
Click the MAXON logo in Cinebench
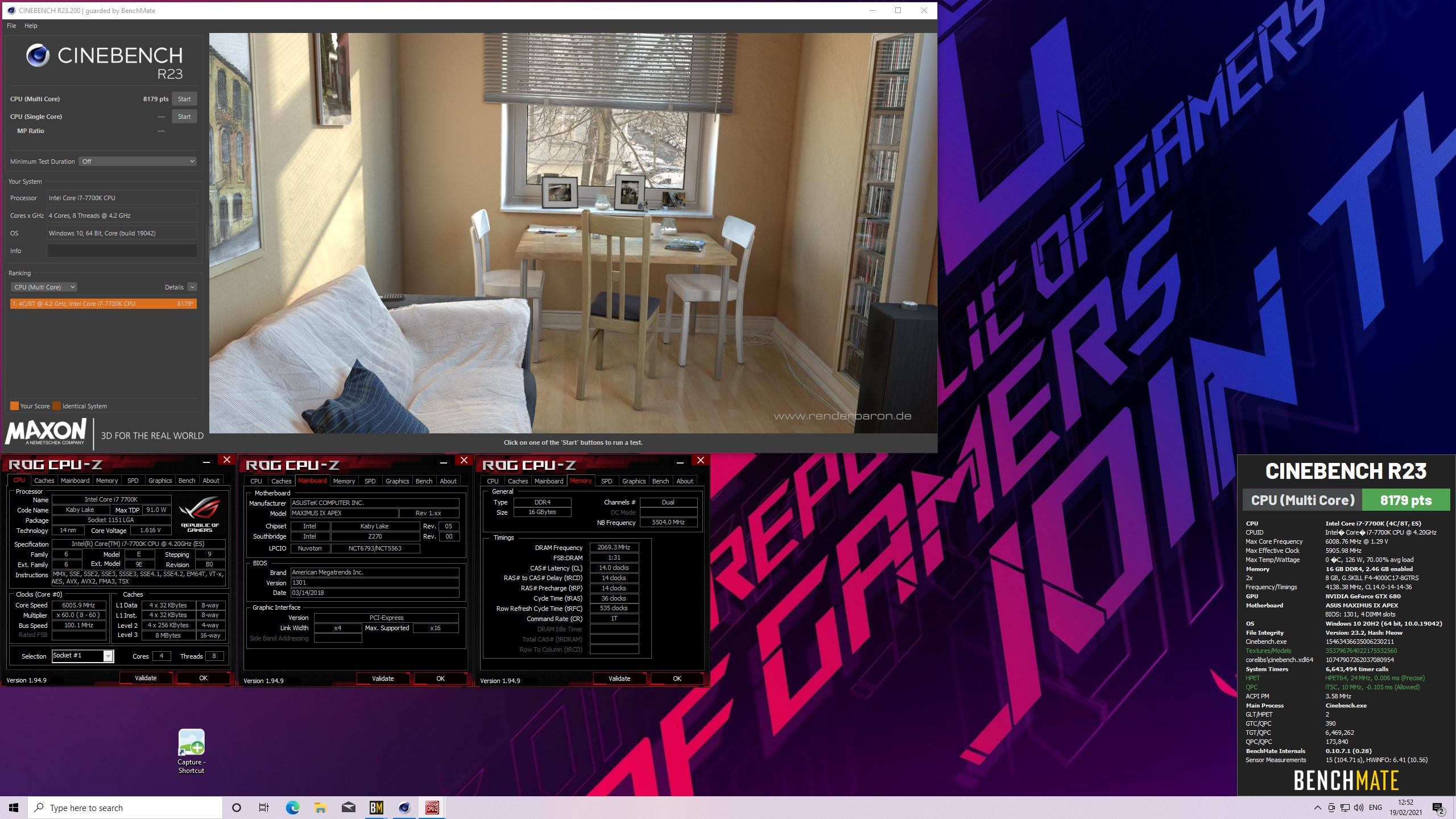pos(45,432)
